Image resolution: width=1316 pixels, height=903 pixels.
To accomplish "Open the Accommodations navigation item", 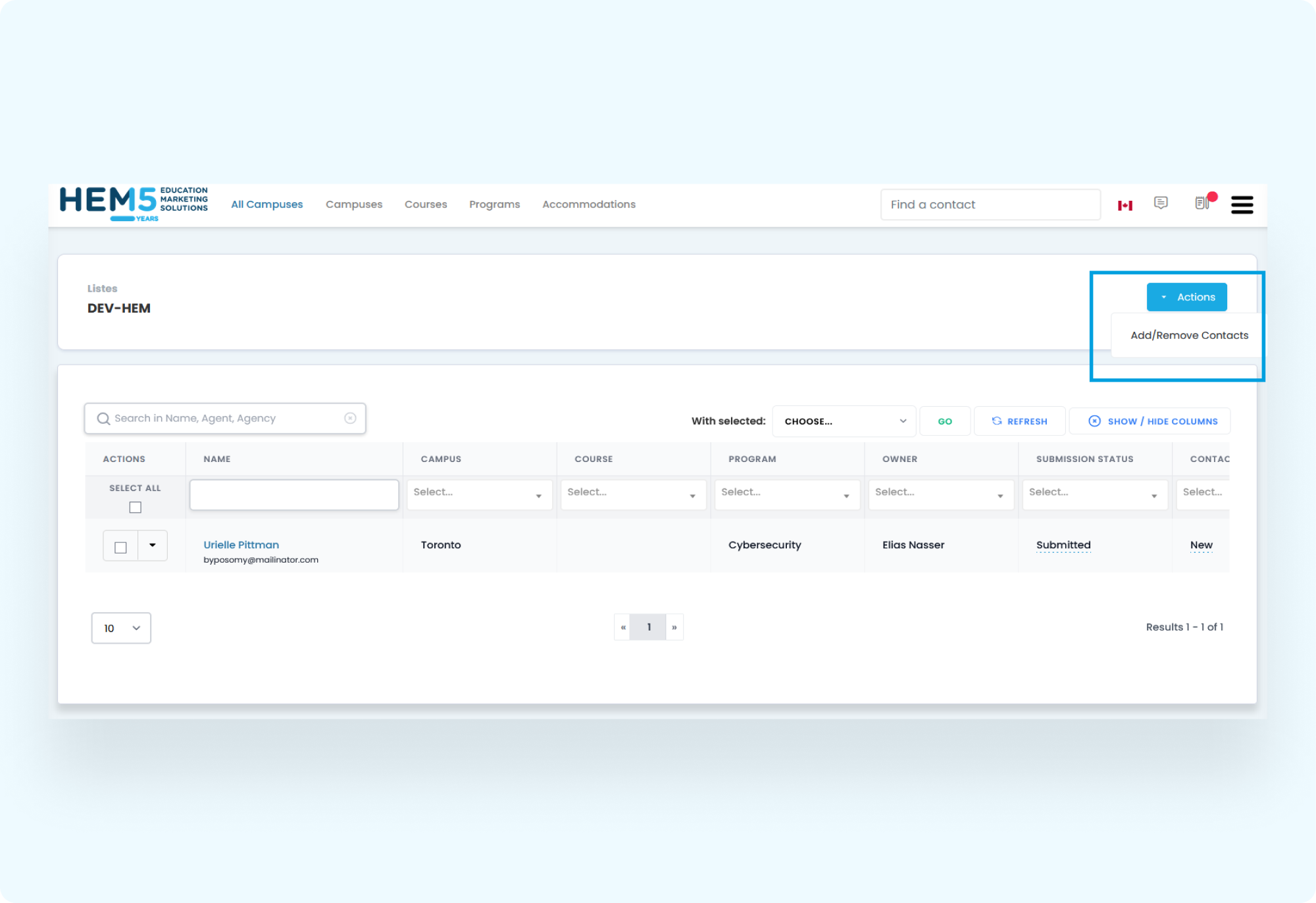I will pyautogui.click(x=588, y=204).
